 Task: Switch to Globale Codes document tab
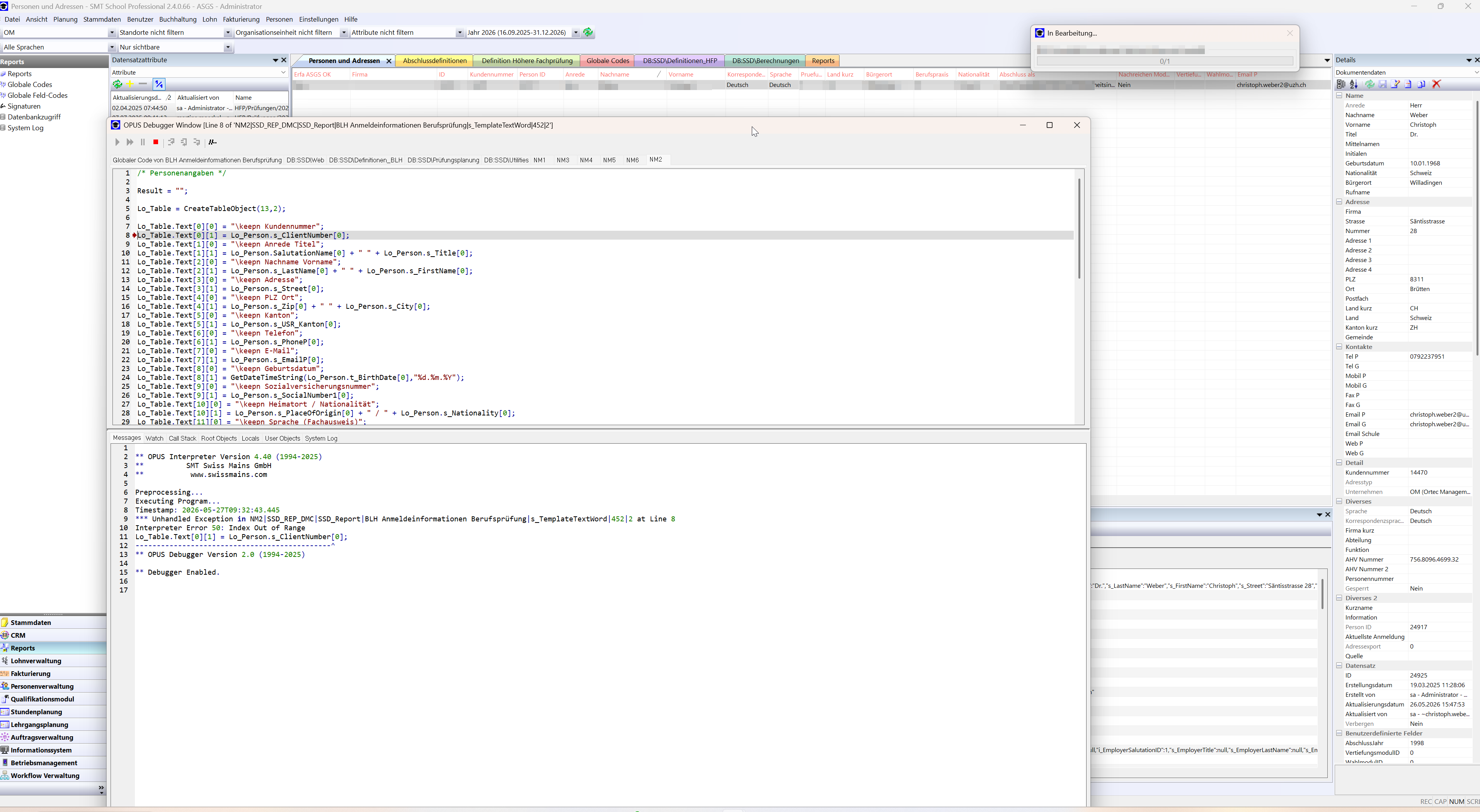[607, 60]
